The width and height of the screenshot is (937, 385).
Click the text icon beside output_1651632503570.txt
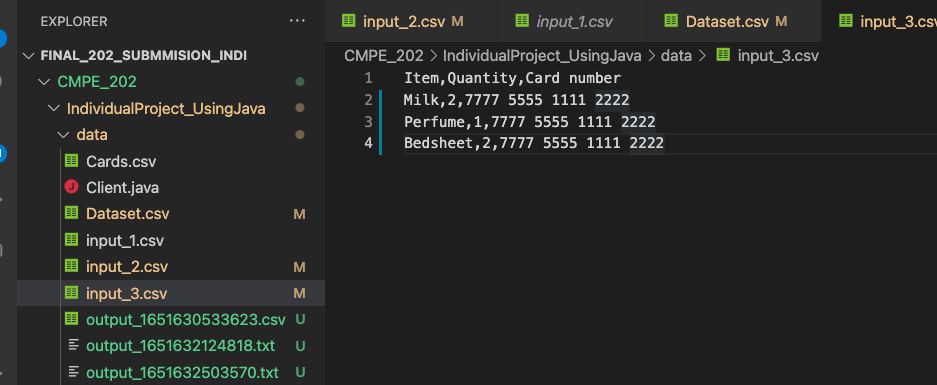click(74, 372)
